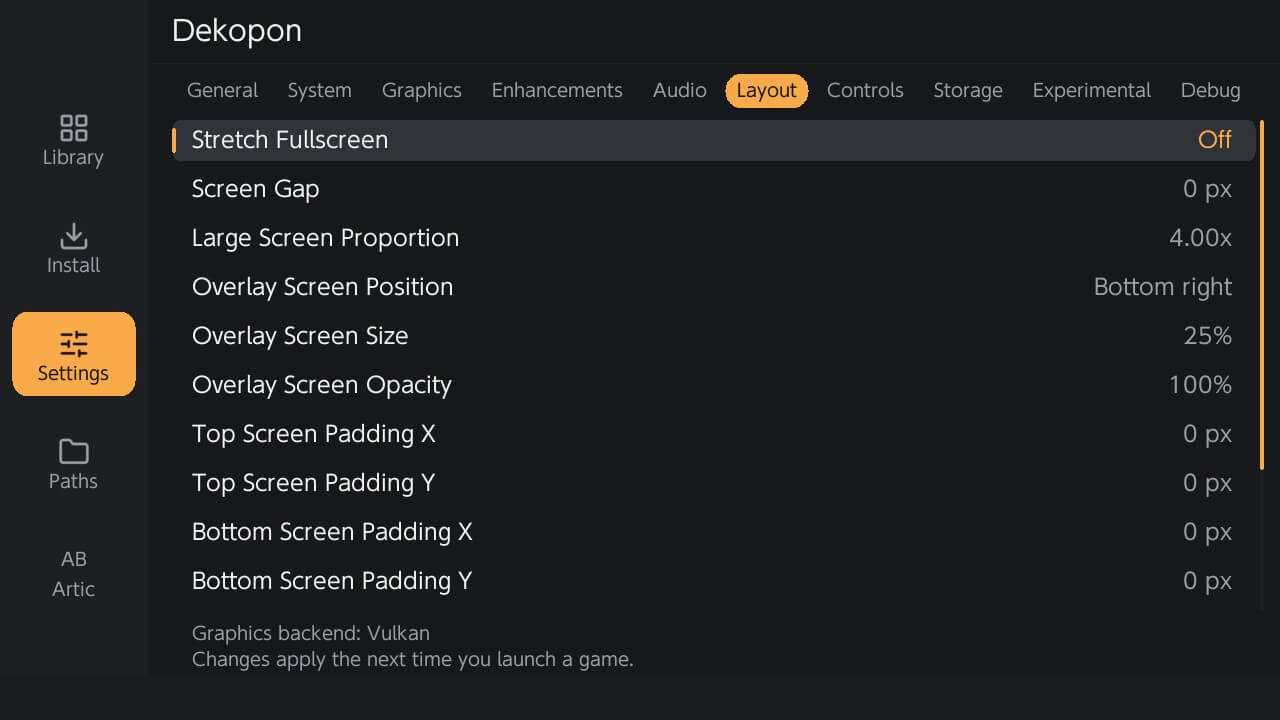Click the Install download icon
1280x720 pixels.
[x=73, y=236]
